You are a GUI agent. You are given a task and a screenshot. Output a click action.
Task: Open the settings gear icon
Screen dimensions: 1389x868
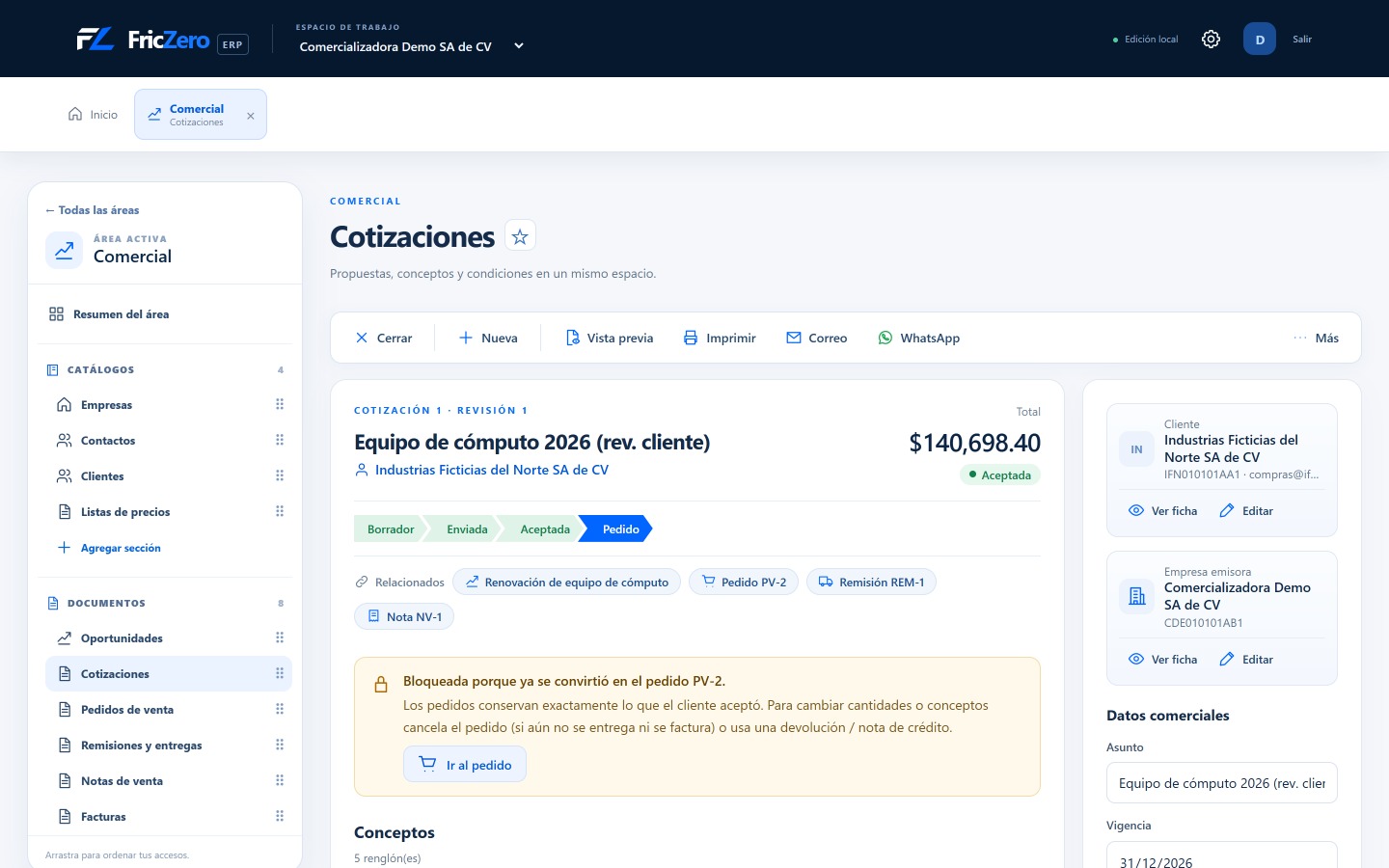1211,40
